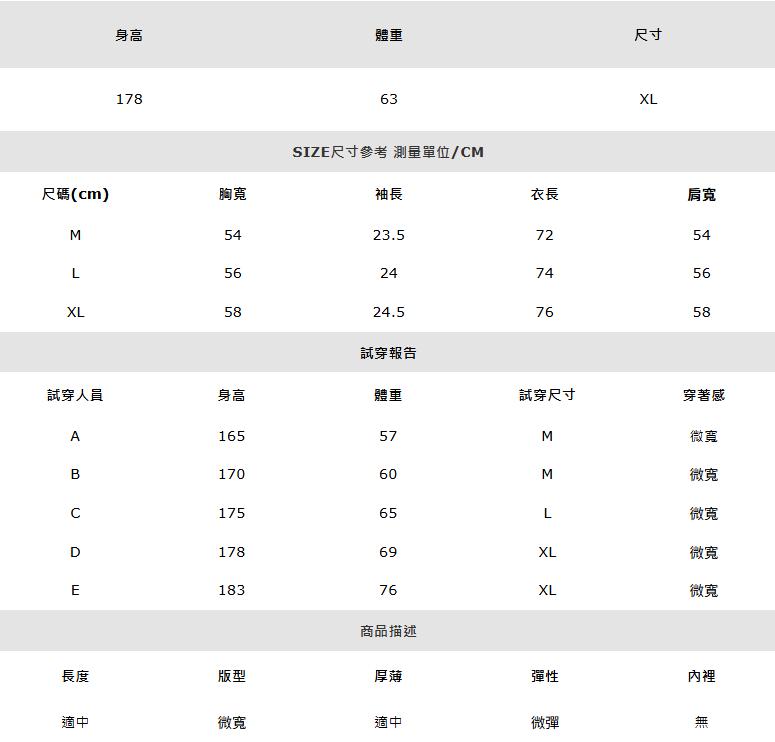Click the 彈性 column header
This screenshot has height=742, width=775.
click(545, 676)
